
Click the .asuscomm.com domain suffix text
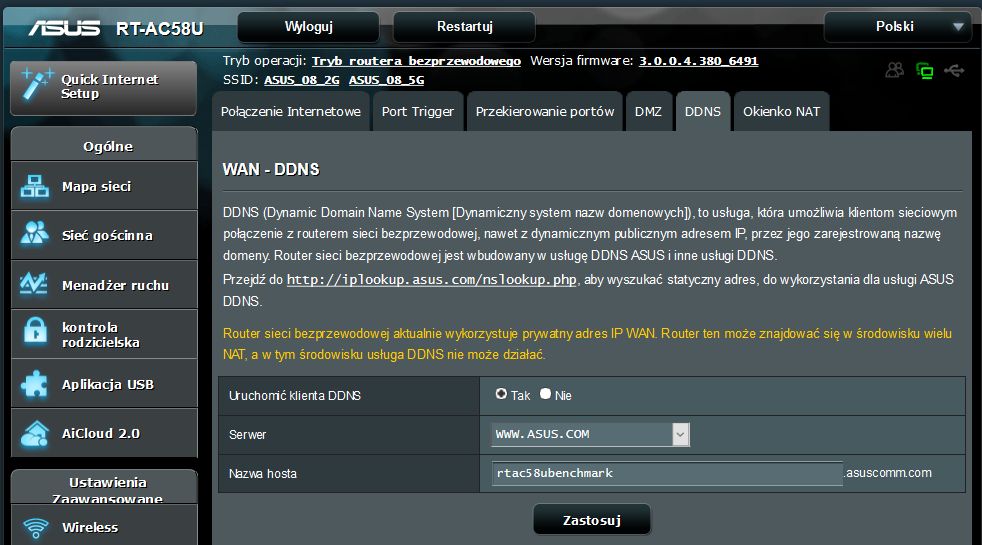[888, 473]
